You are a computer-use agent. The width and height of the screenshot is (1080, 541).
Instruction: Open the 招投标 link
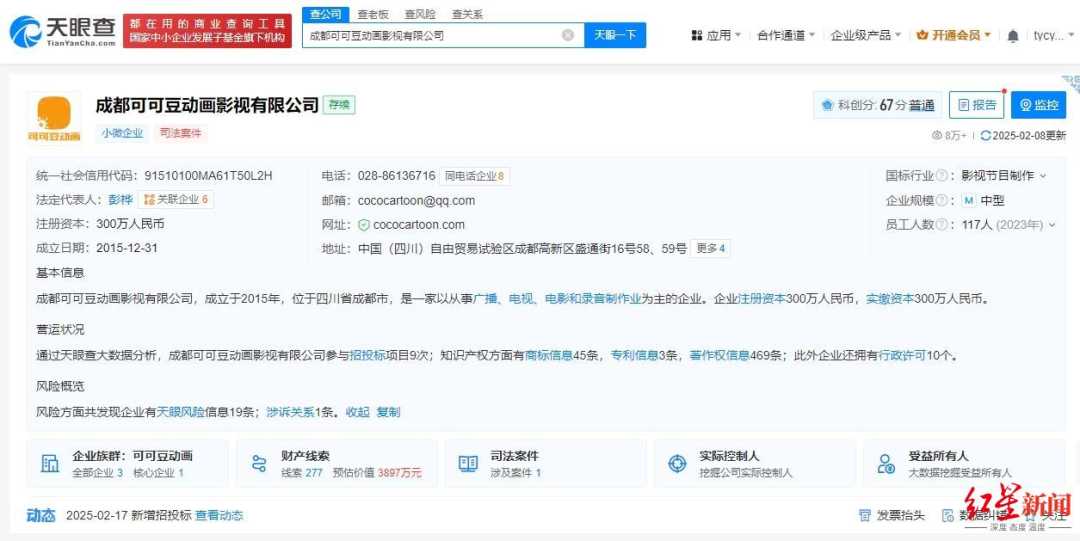368,356
